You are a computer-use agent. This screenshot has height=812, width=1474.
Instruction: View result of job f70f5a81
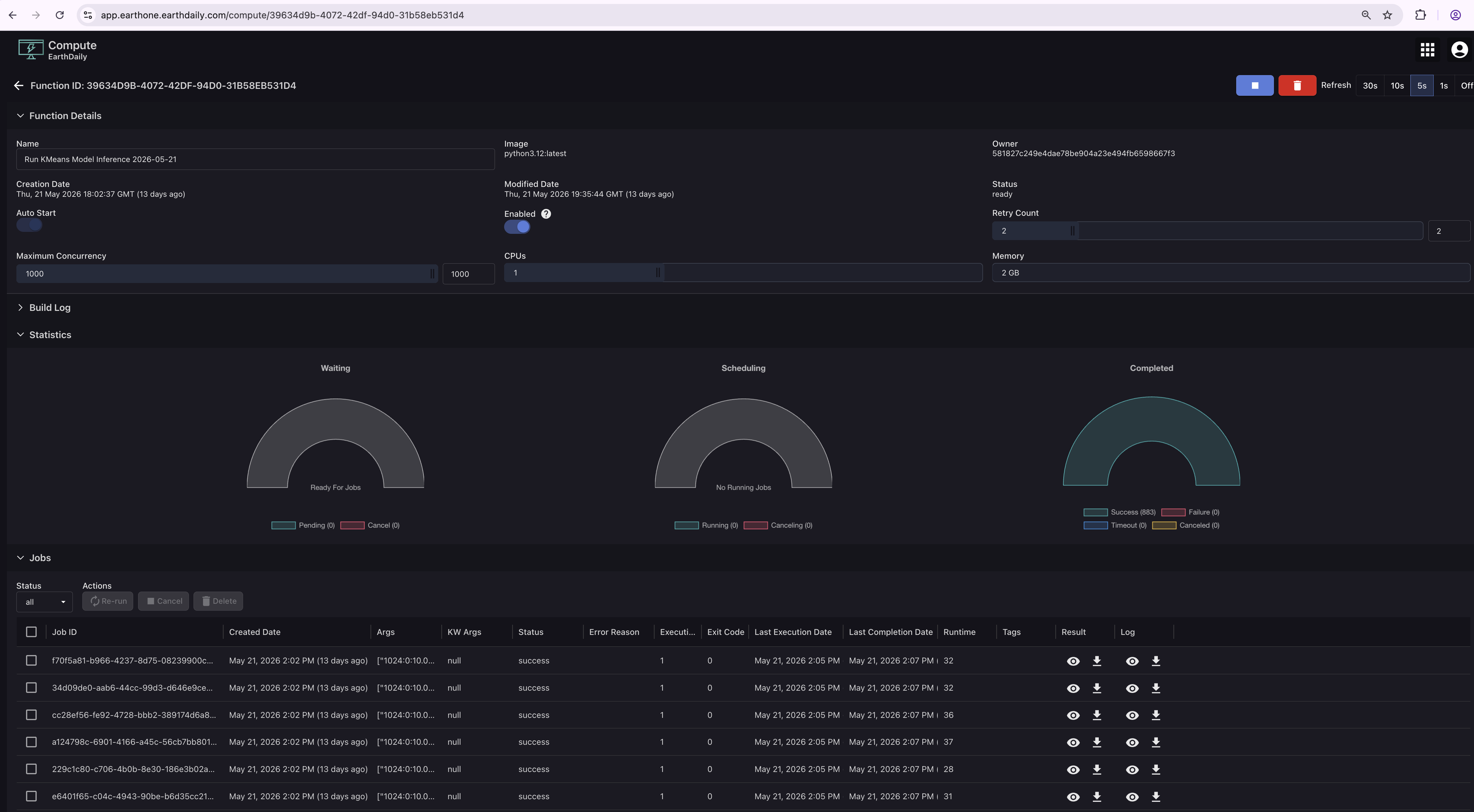pyautogui.click(x=1073, y=661)
